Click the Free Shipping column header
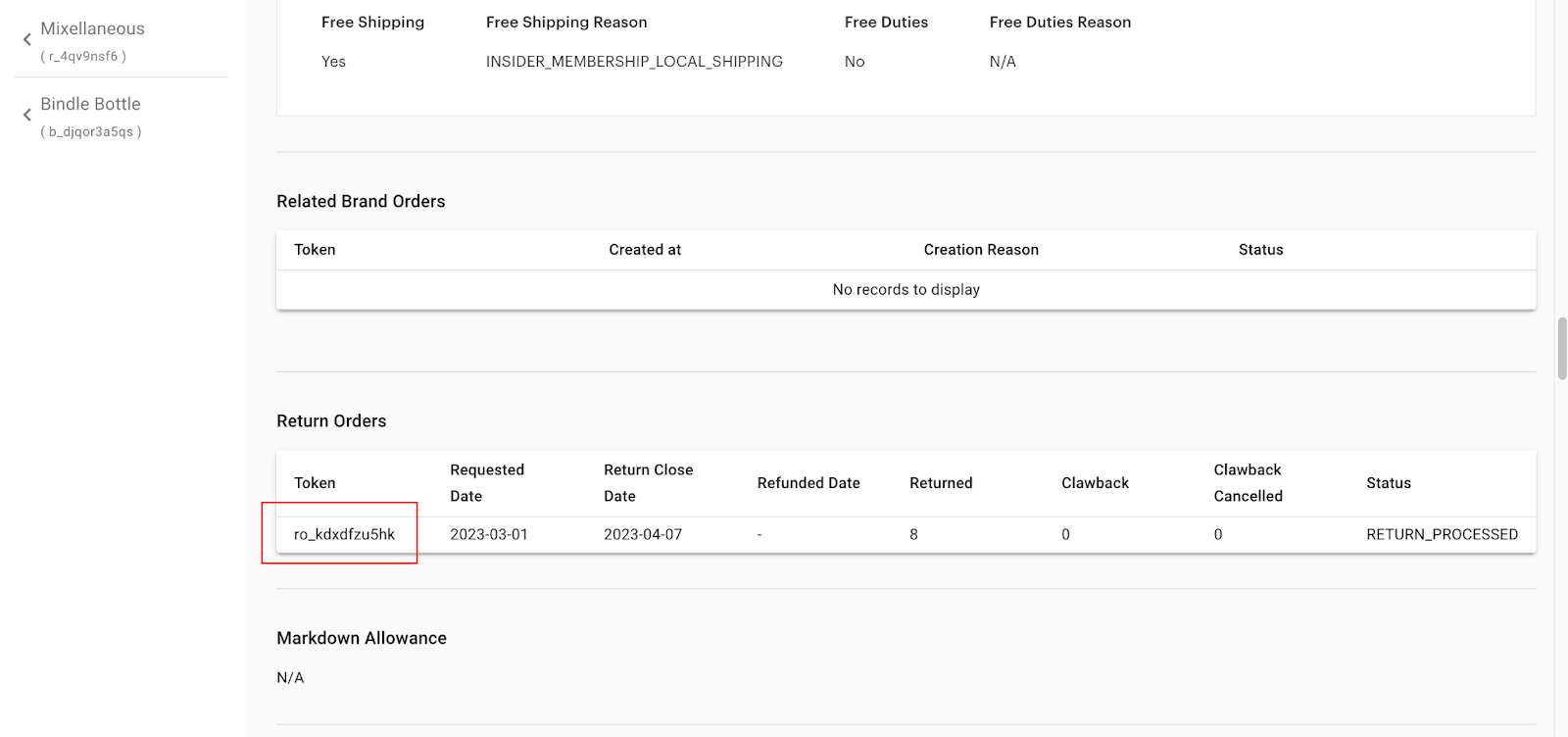This screenshot has width=1568, height=737. click(372, 23)
